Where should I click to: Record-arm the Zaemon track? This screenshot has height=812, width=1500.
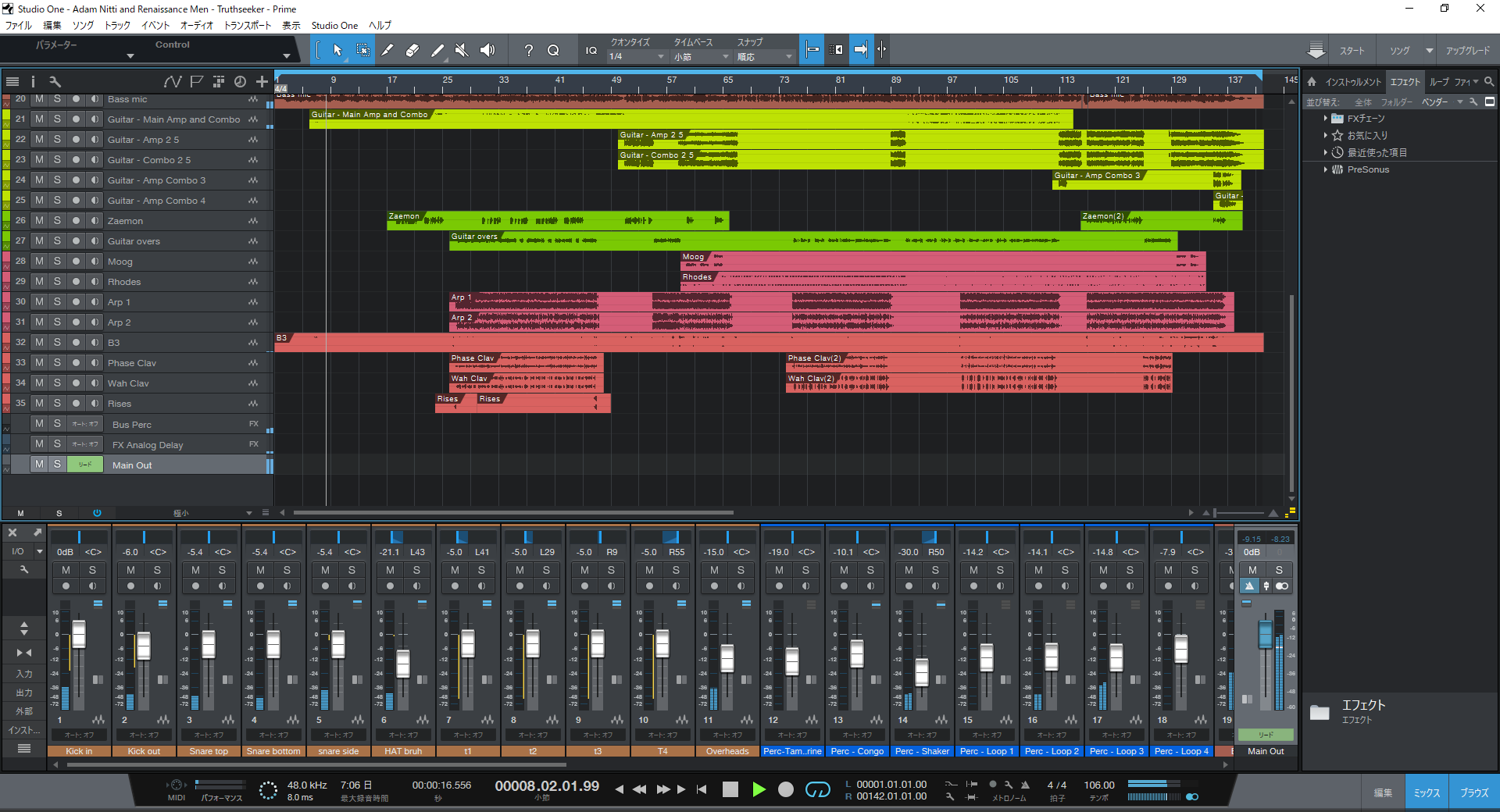76,220
